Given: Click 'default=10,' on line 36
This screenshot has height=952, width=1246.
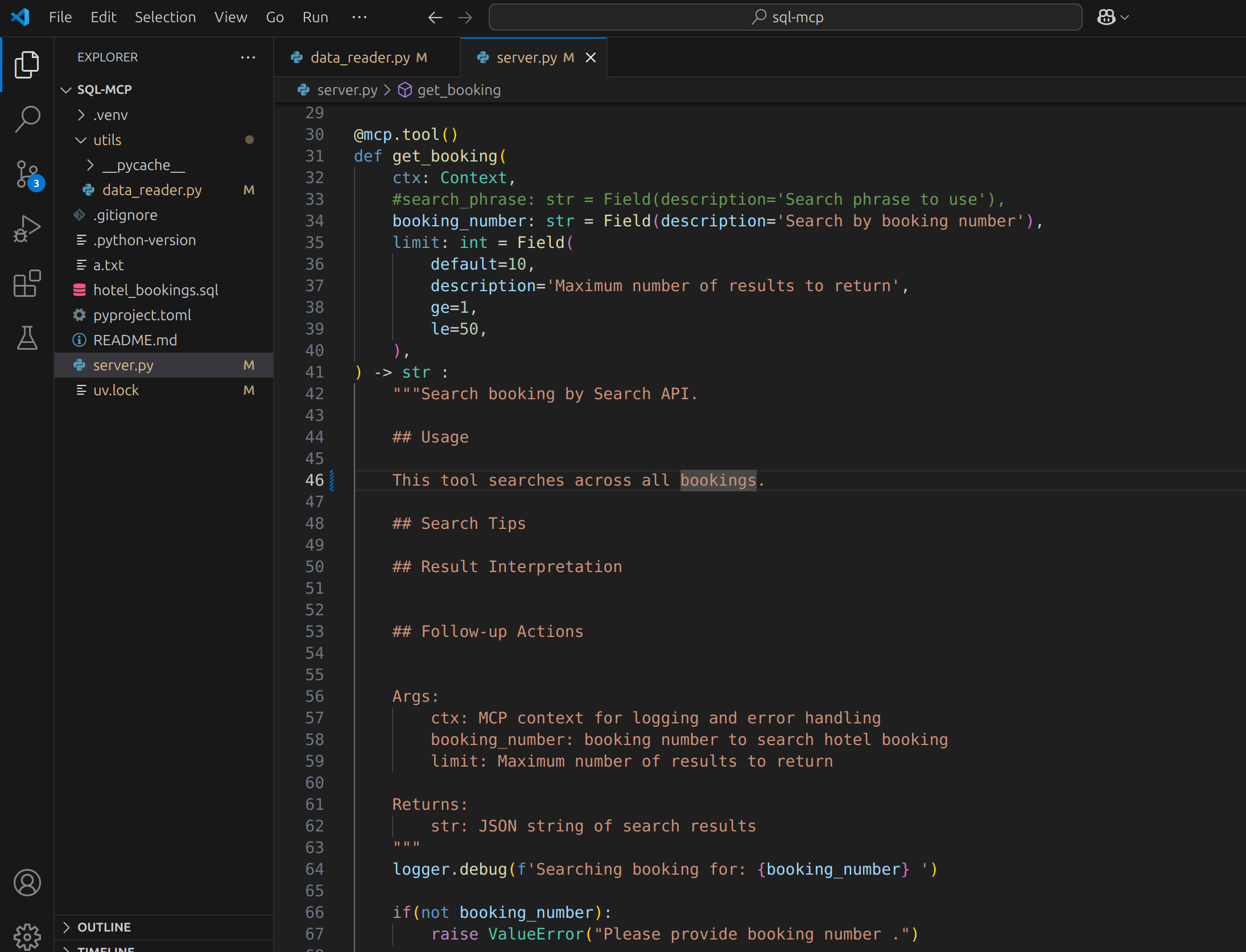Looking at the screenshot, I should tap(482, 264).
